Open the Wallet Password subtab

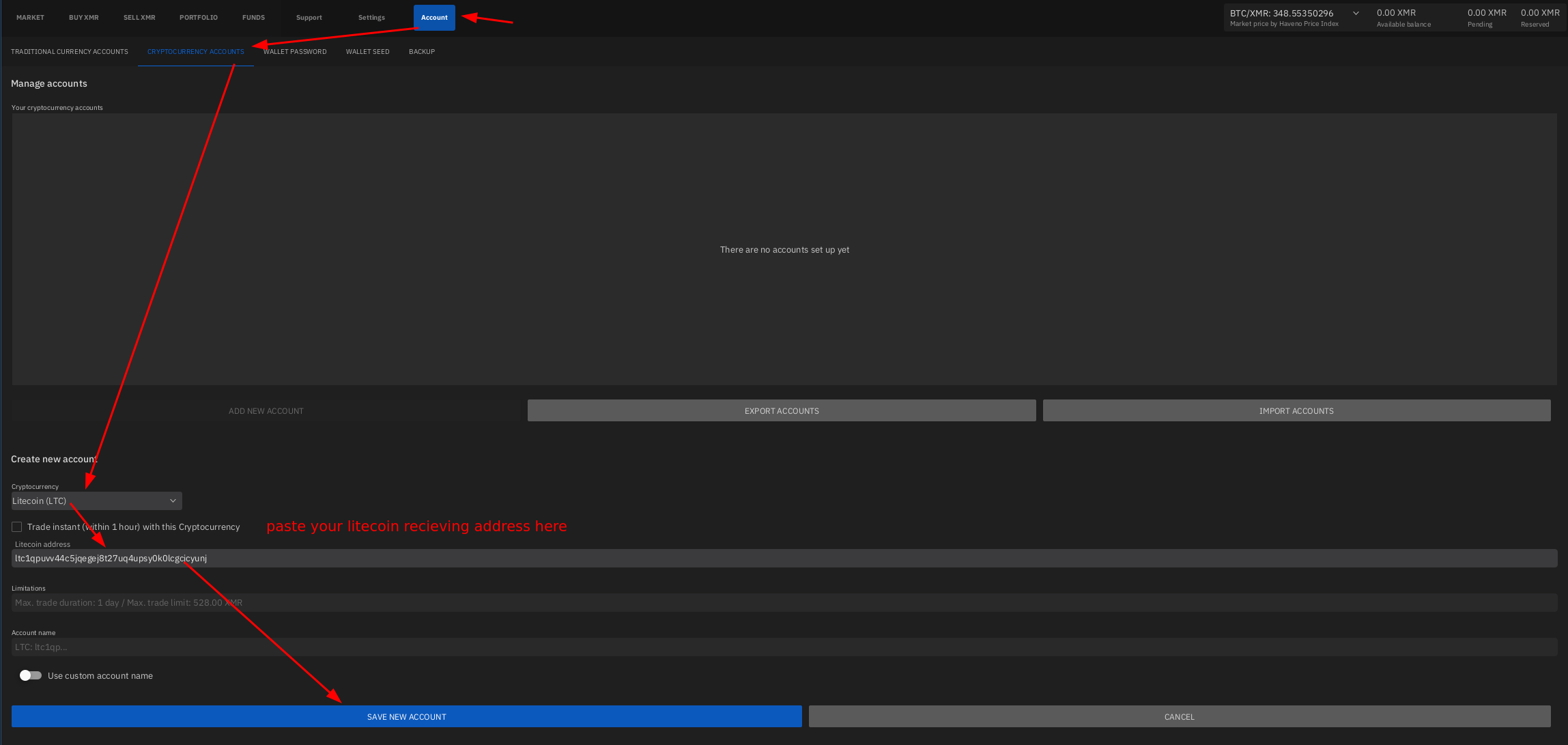click(x=295, y=52)
